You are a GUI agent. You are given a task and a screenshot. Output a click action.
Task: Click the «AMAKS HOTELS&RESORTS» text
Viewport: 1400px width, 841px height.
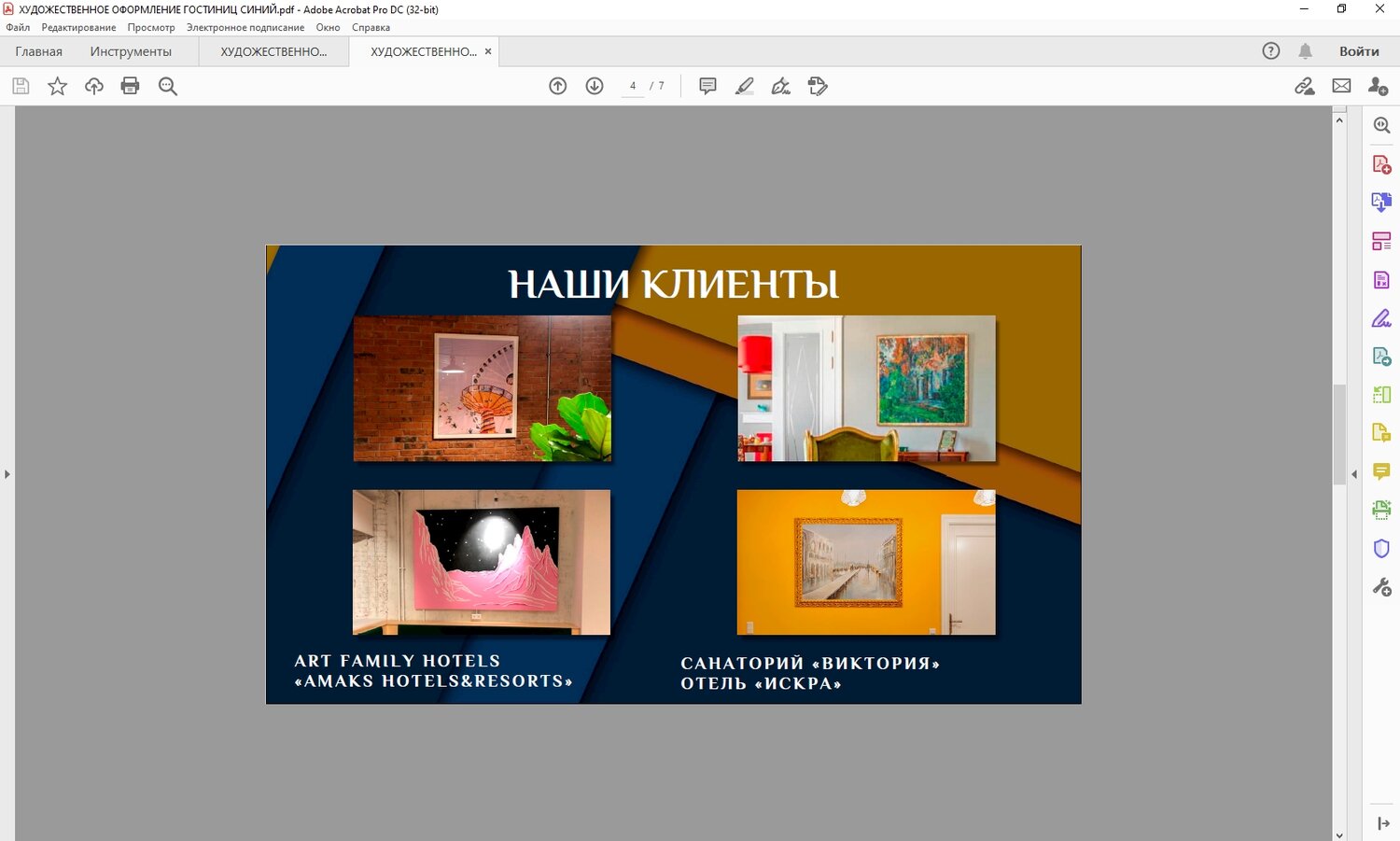[434, 681]
